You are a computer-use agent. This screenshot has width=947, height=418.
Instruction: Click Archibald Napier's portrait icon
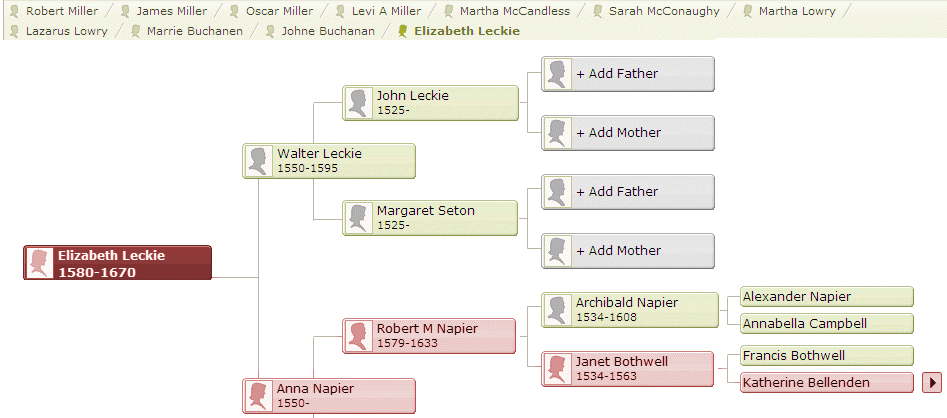click(x=558, y=310)
